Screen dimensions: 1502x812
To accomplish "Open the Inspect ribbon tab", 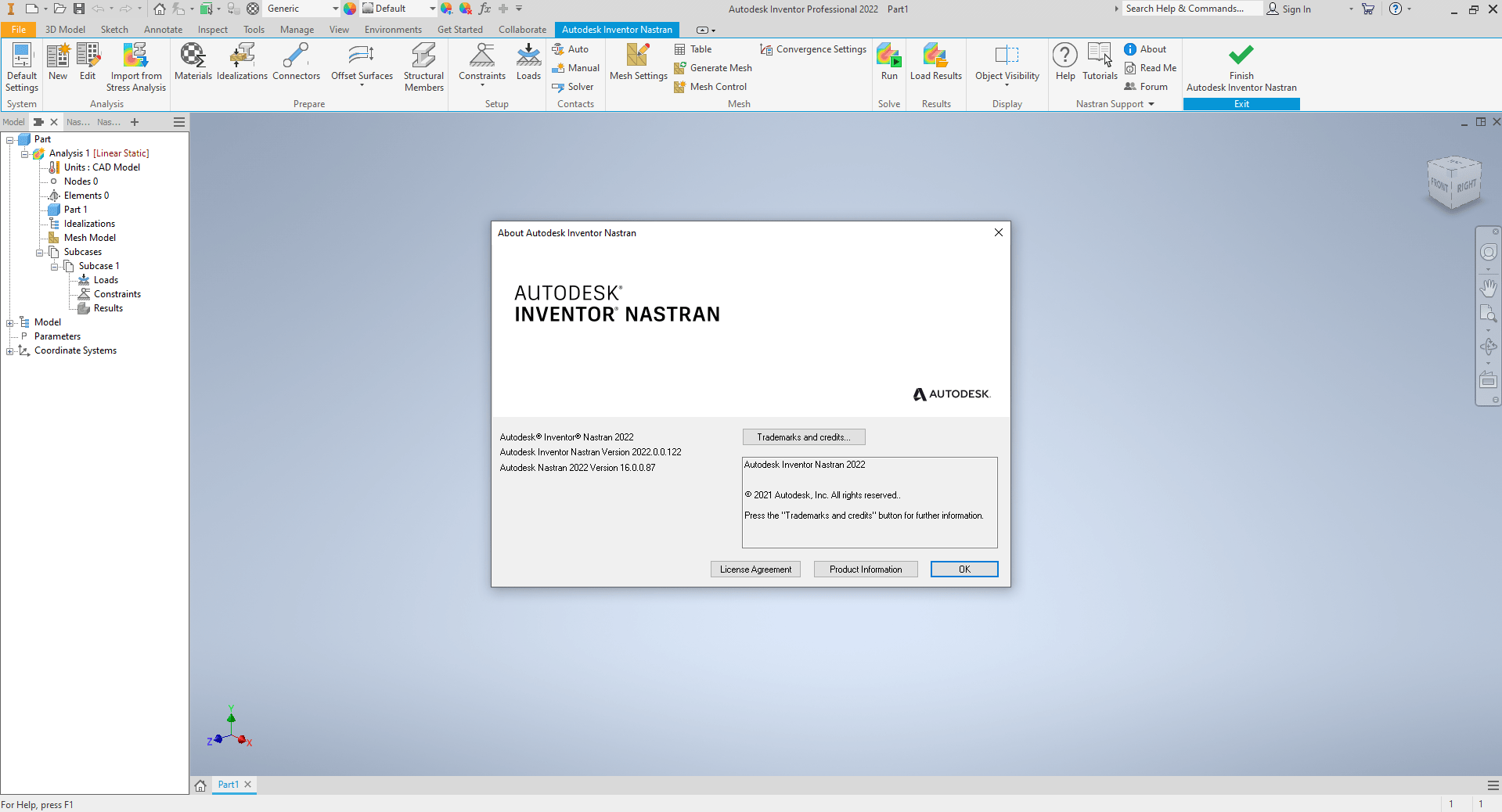I will pyautogui.click(x=212, y=30).
